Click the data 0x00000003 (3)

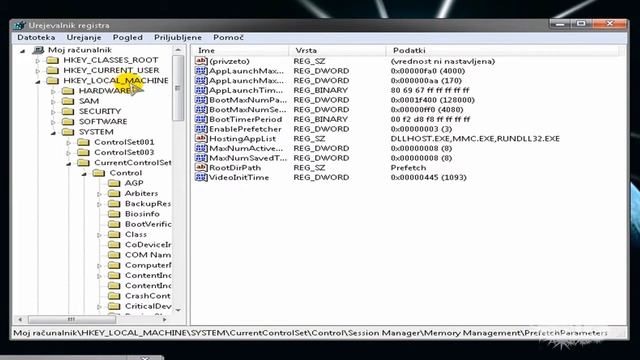pos(421,129)
